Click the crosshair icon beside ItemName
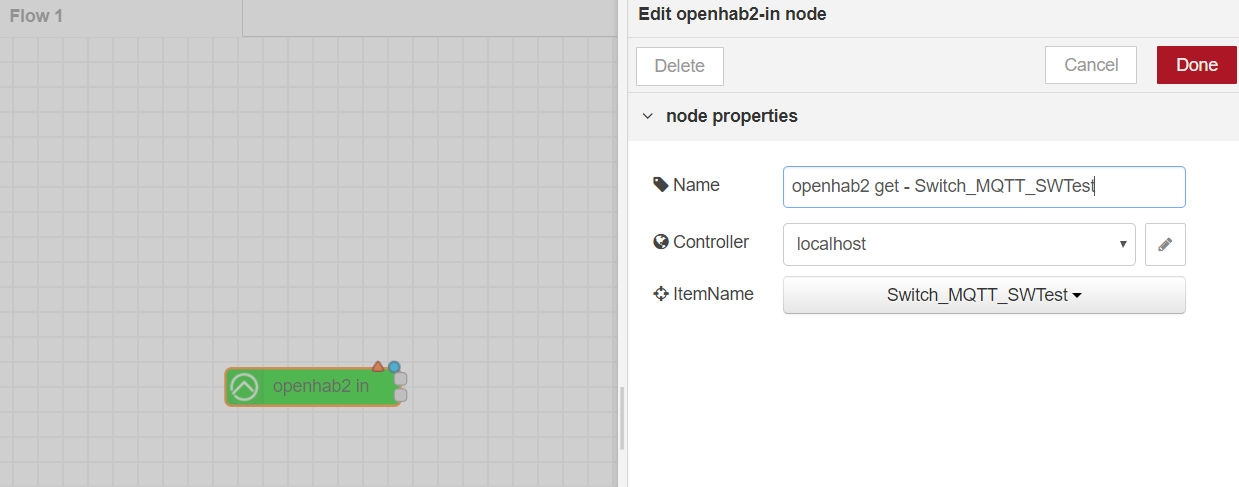Screen dimensions: 1239x487 [660, 294]
